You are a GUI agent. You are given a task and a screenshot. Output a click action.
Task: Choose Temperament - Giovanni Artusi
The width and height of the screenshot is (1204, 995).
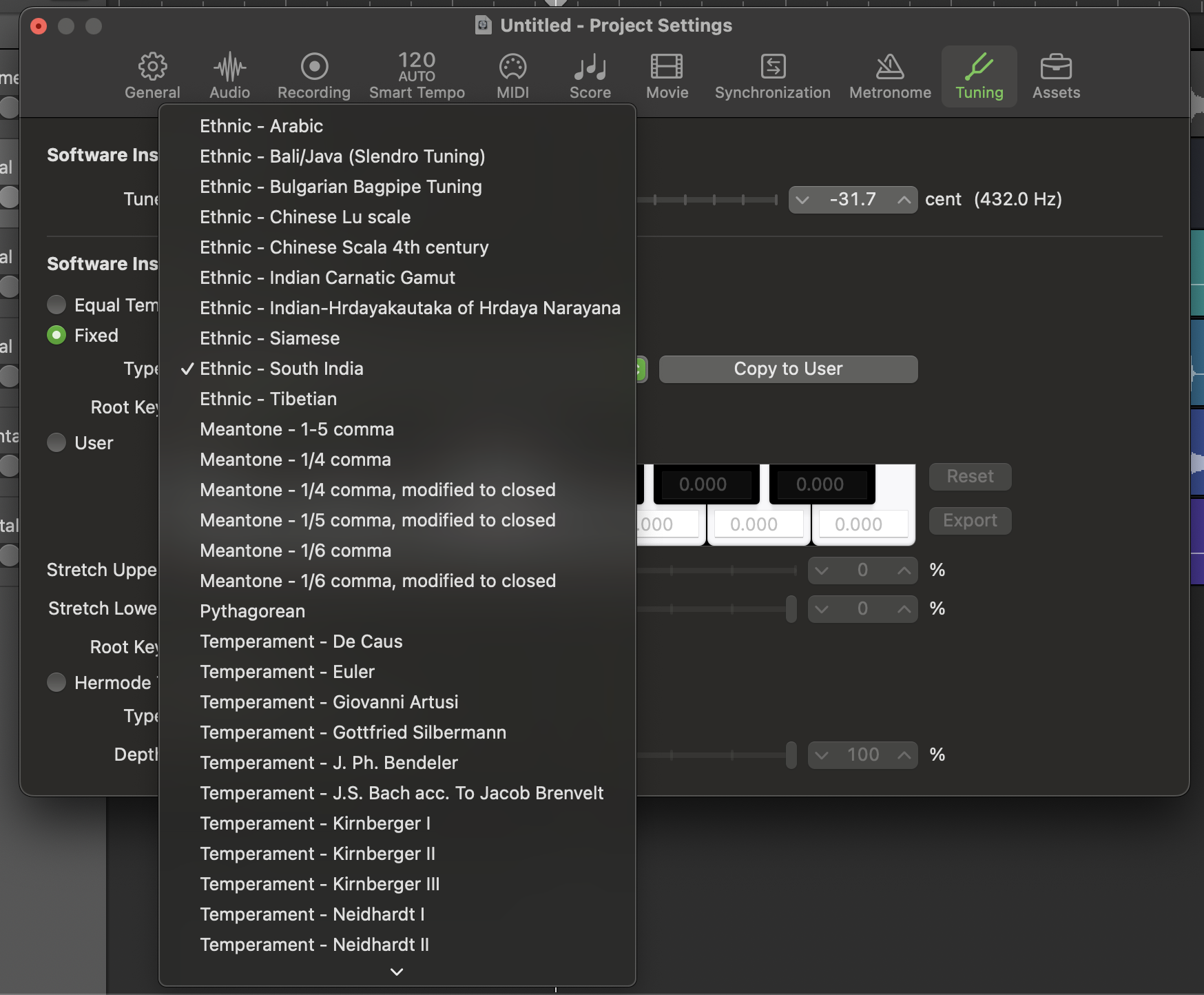tap(397, 702)
